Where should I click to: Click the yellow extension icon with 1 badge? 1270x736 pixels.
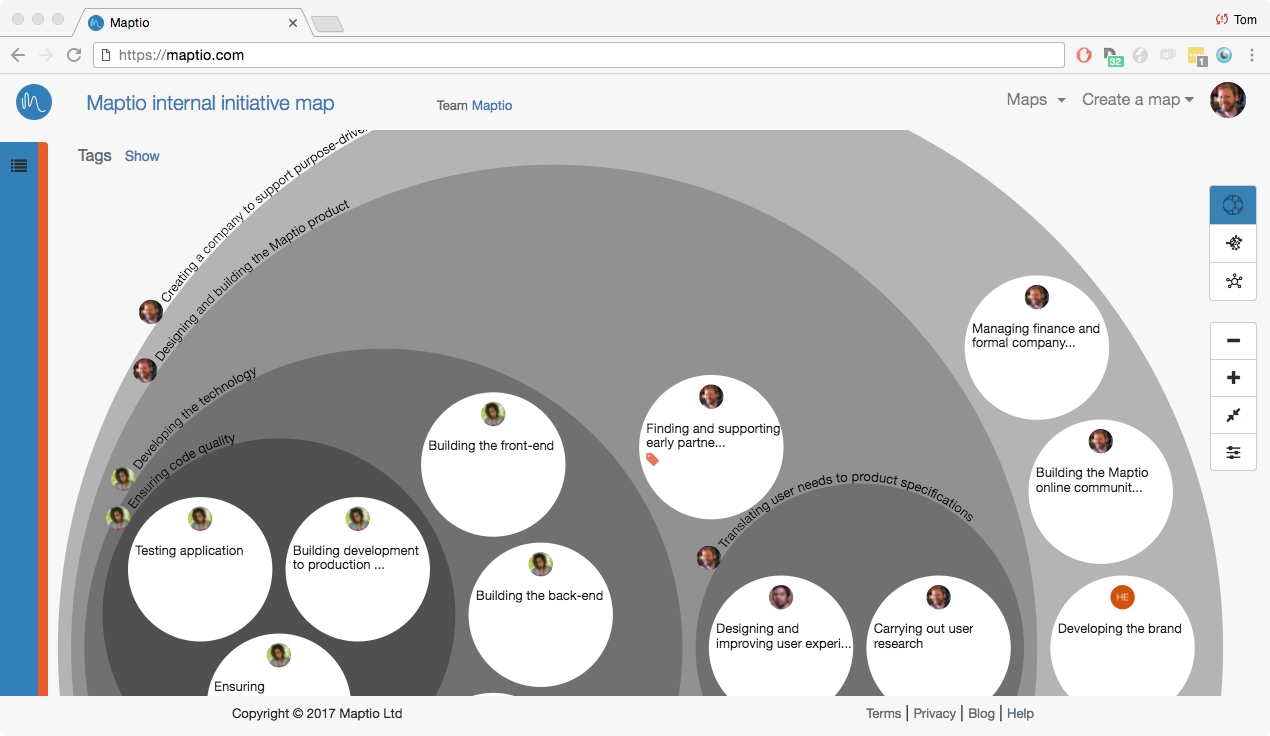pyautogui.click(x=1196, y=56)
